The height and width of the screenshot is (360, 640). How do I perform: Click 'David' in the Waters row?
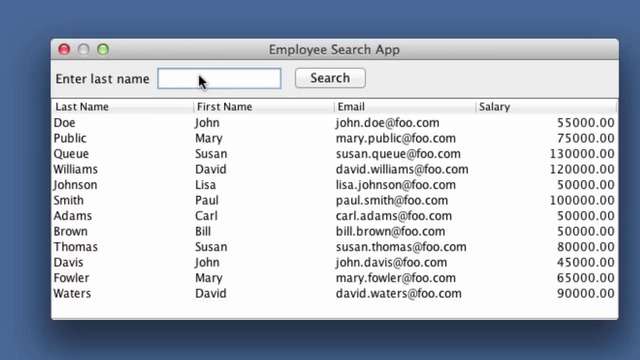(211, 293)
